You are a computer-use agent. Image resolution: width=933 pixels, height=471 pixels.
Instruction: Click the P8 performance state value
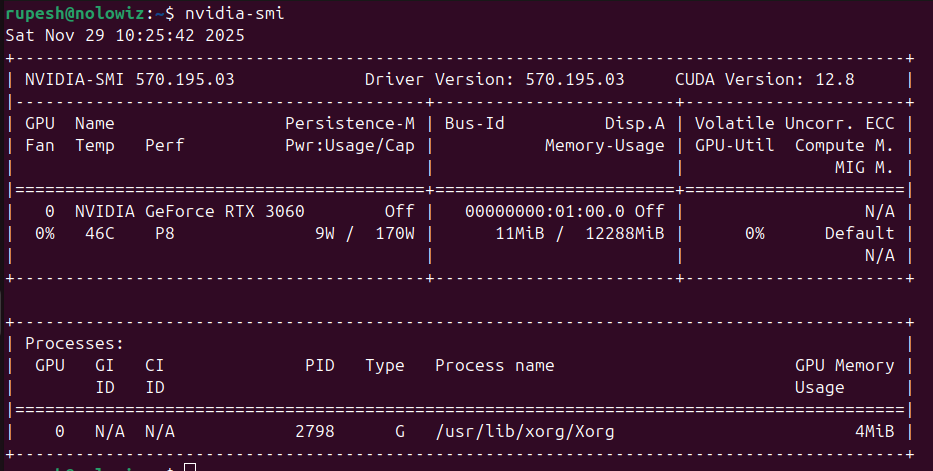tap(165, 233)
